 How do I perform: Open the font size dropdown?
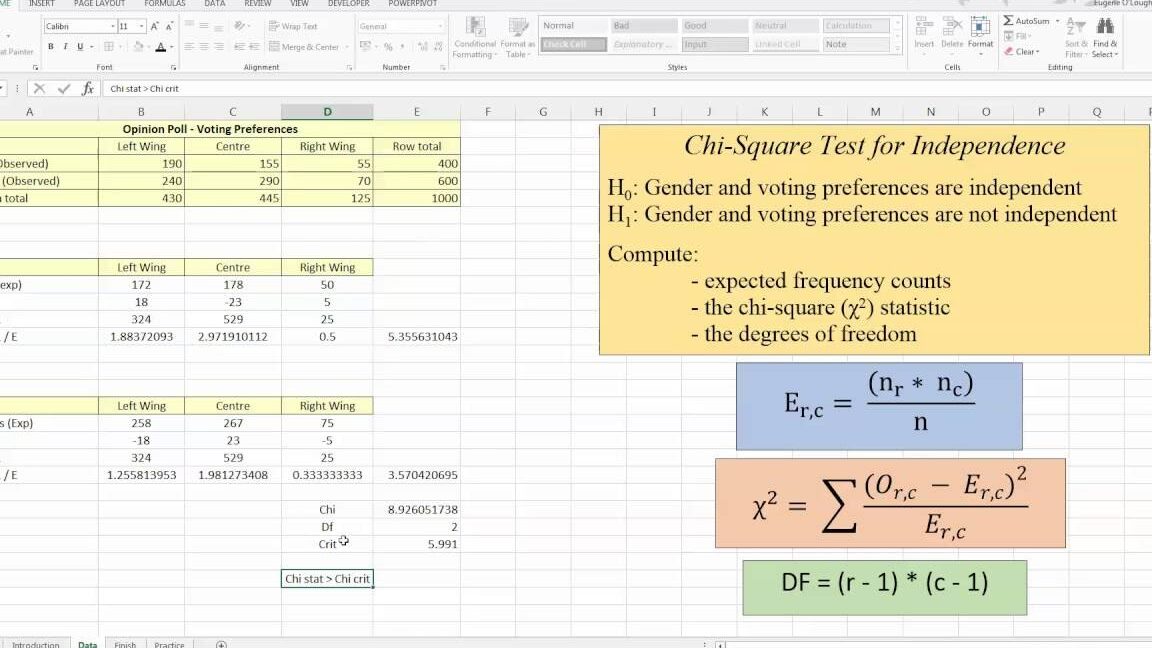(140, 25)
